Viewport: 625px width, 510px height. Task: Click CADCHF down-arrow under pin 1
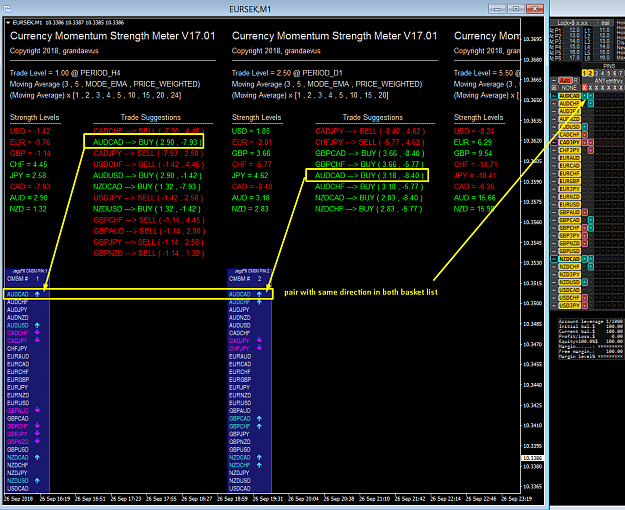click(x=585, y=135)
